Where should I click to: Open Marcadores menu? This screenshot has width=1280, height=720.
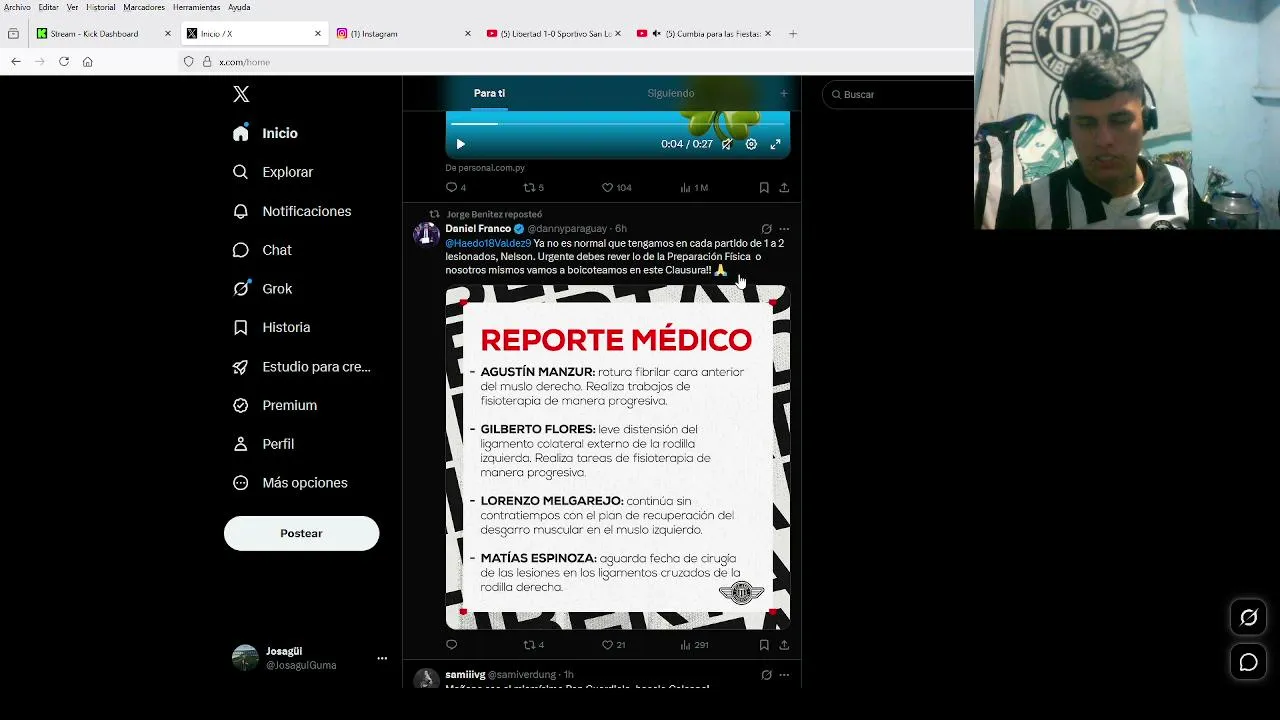click(x=144, y=7)
